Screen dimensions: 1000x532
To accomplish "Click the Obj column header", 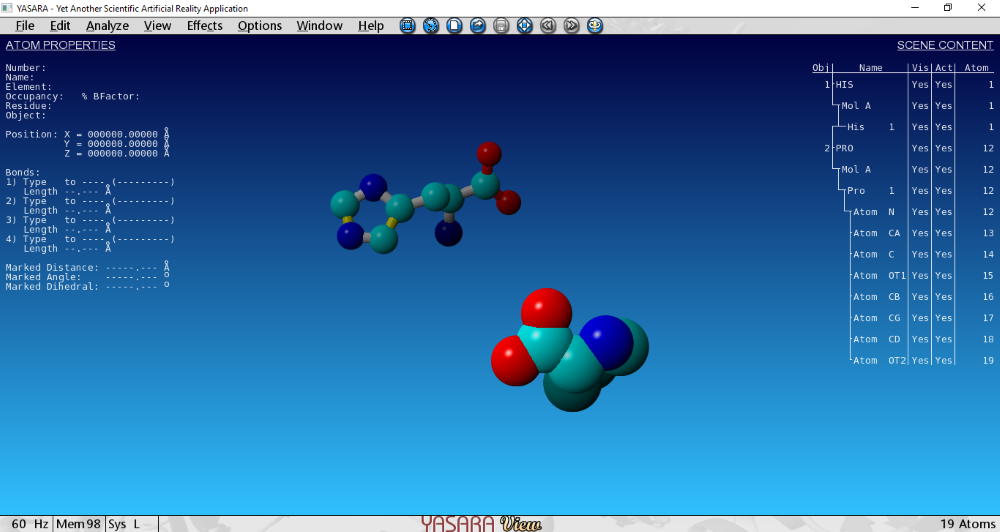I will tap(820, 68).
